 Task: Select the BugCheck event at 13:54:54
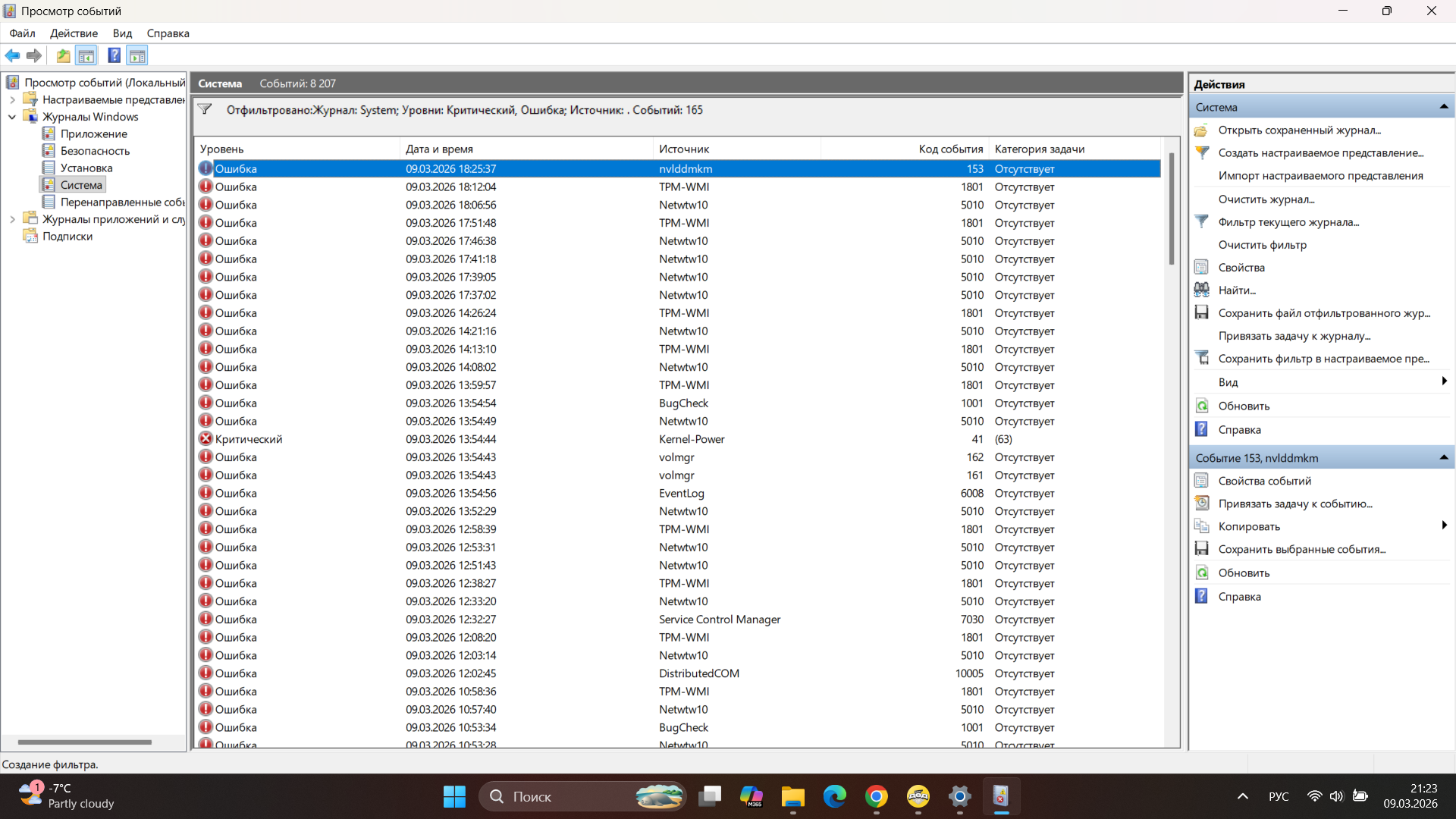[677, 403]
